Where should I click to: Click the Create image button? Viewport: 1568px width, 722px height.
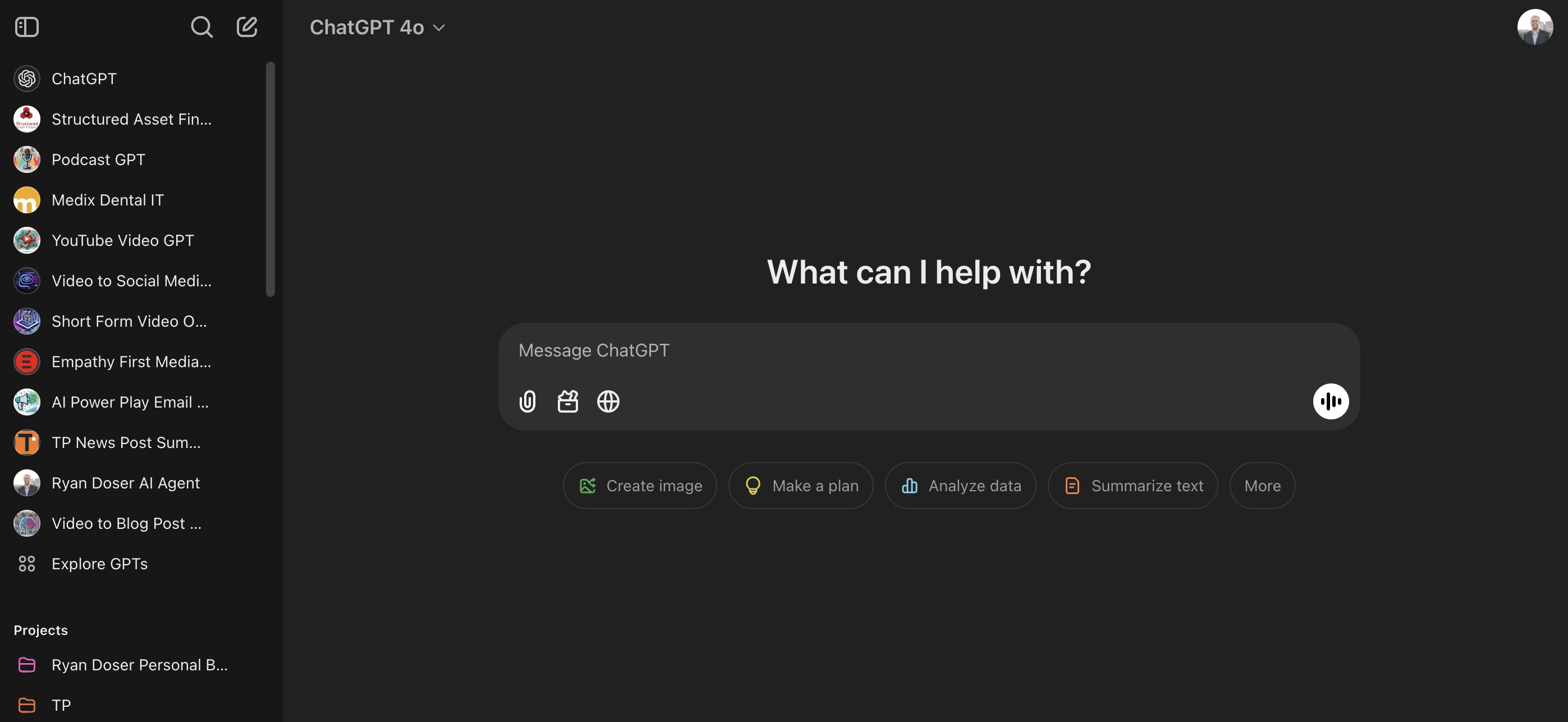pos(640,485)
